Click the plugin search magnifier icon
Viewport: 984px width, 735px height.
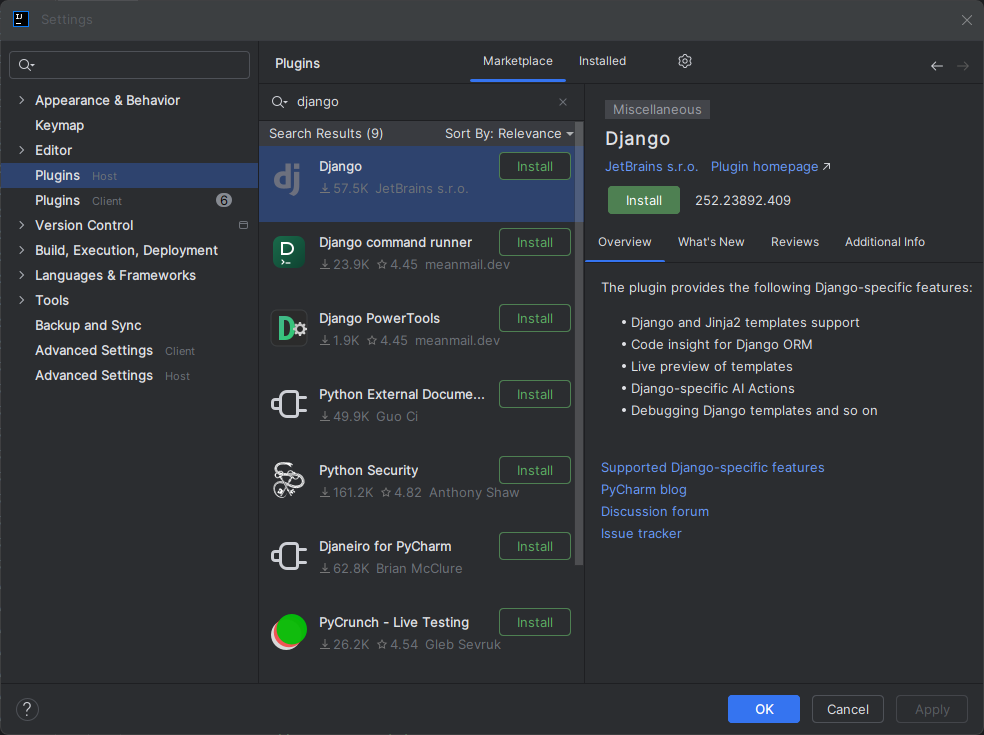(x=279, y=102)
